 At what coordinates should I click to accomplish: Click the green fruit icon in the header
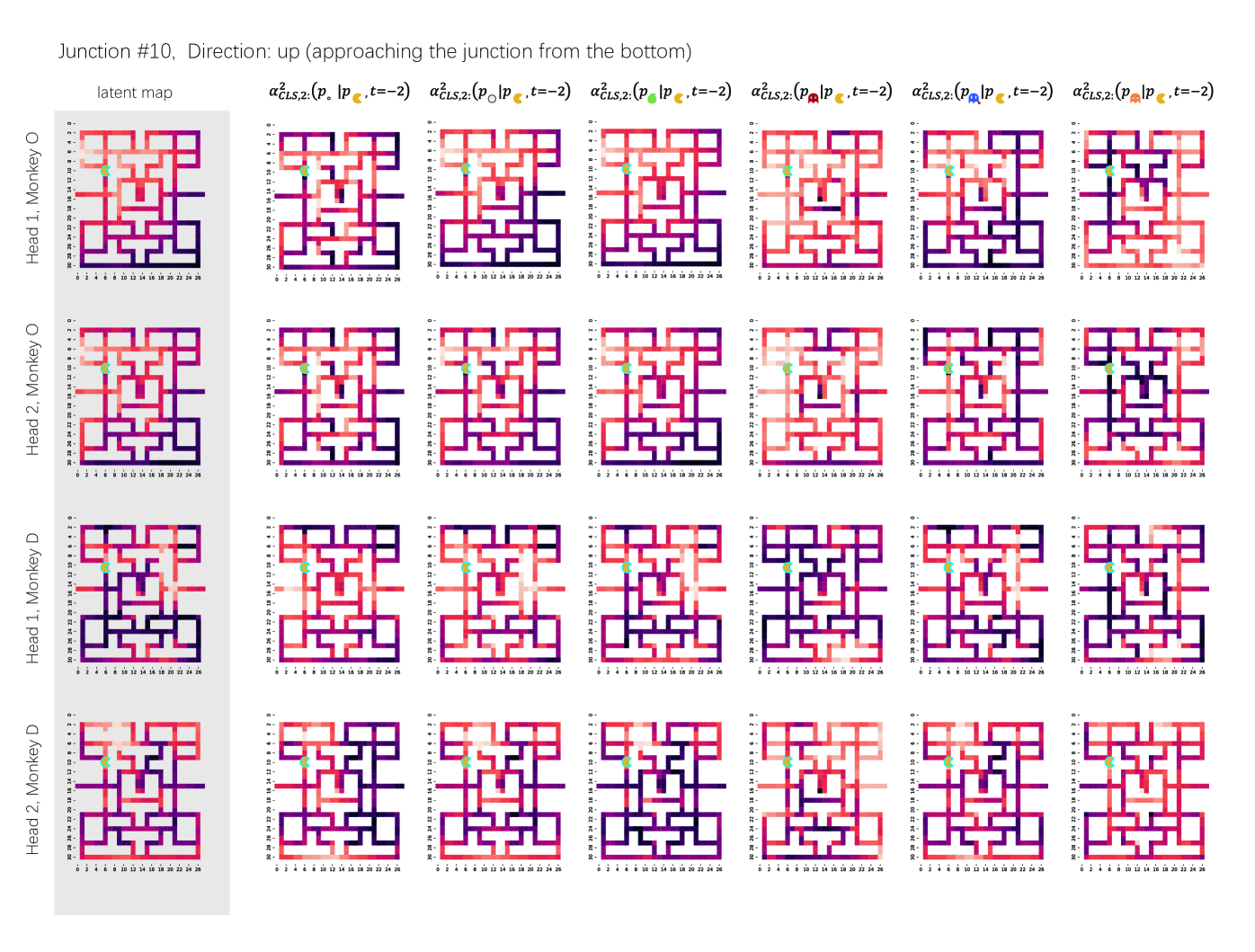(x=652, y=96)
